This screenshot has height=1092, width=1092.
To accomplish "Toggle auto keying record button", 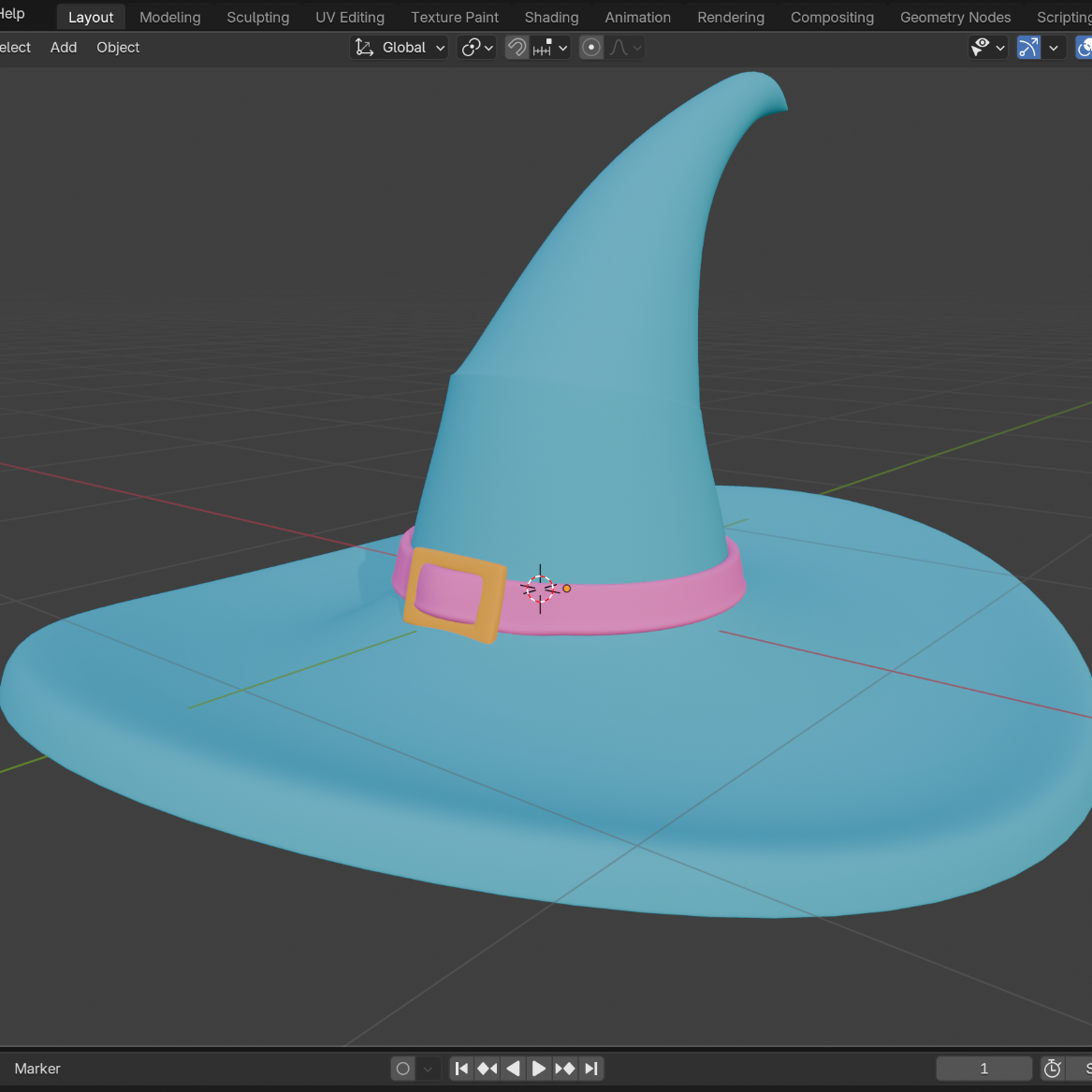I will tap(403, 1069).
